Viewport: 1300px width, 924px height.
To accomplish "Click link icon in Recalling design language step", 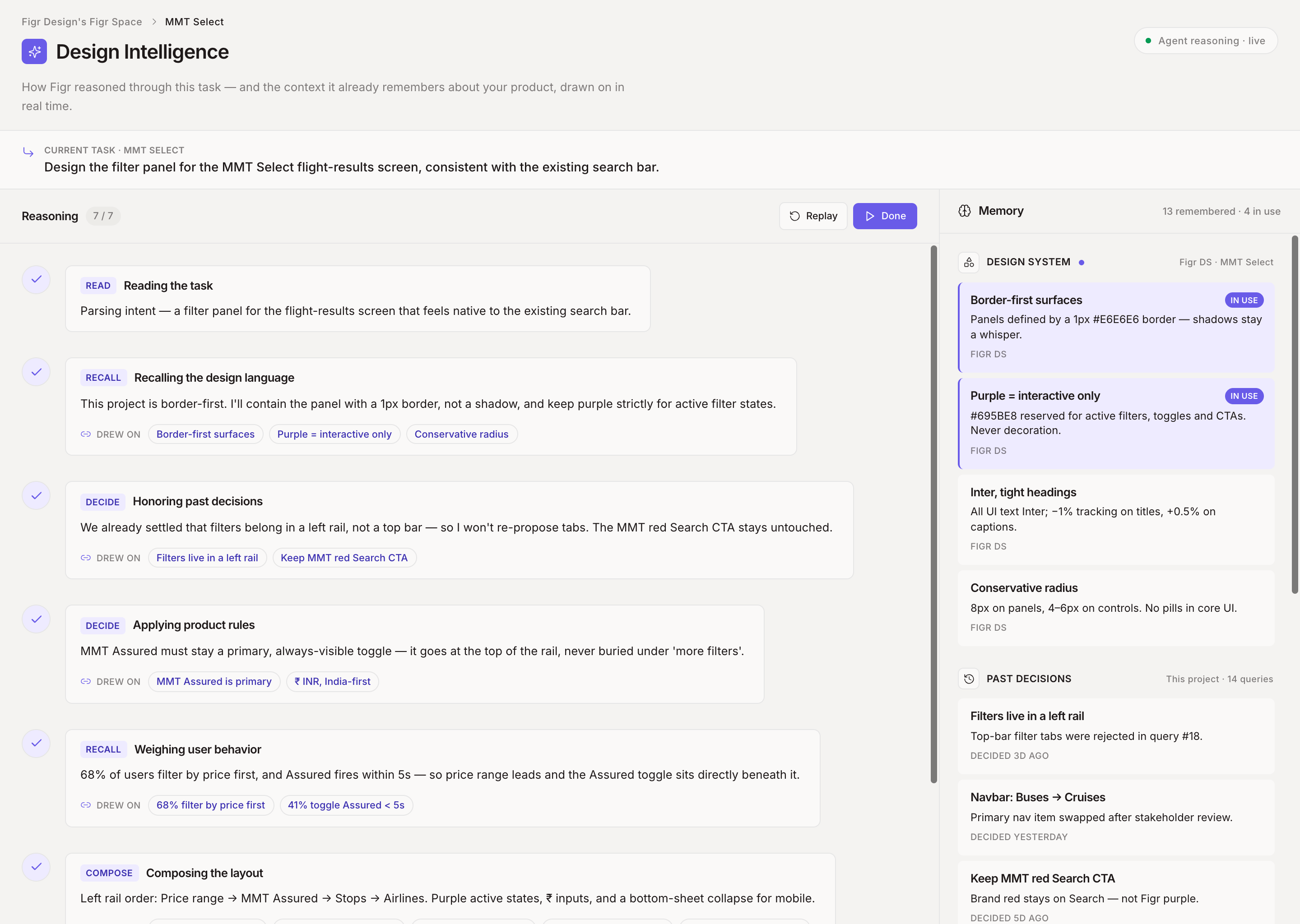I will [86, 434].
